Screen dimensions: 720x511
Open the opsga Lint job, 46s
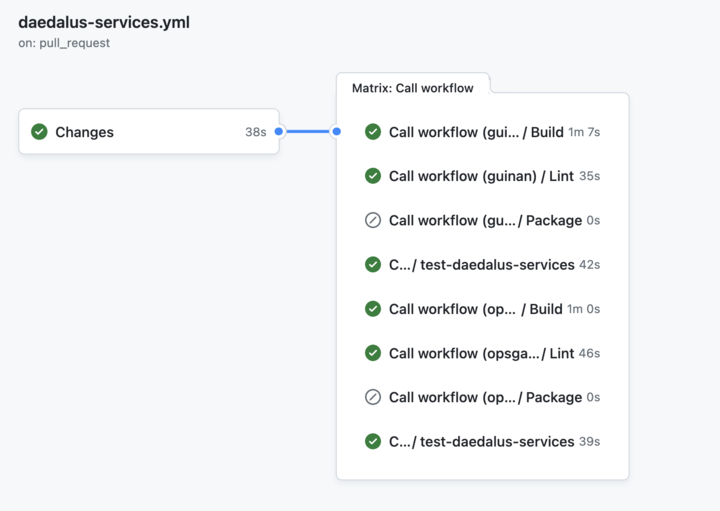pos(481,353)
